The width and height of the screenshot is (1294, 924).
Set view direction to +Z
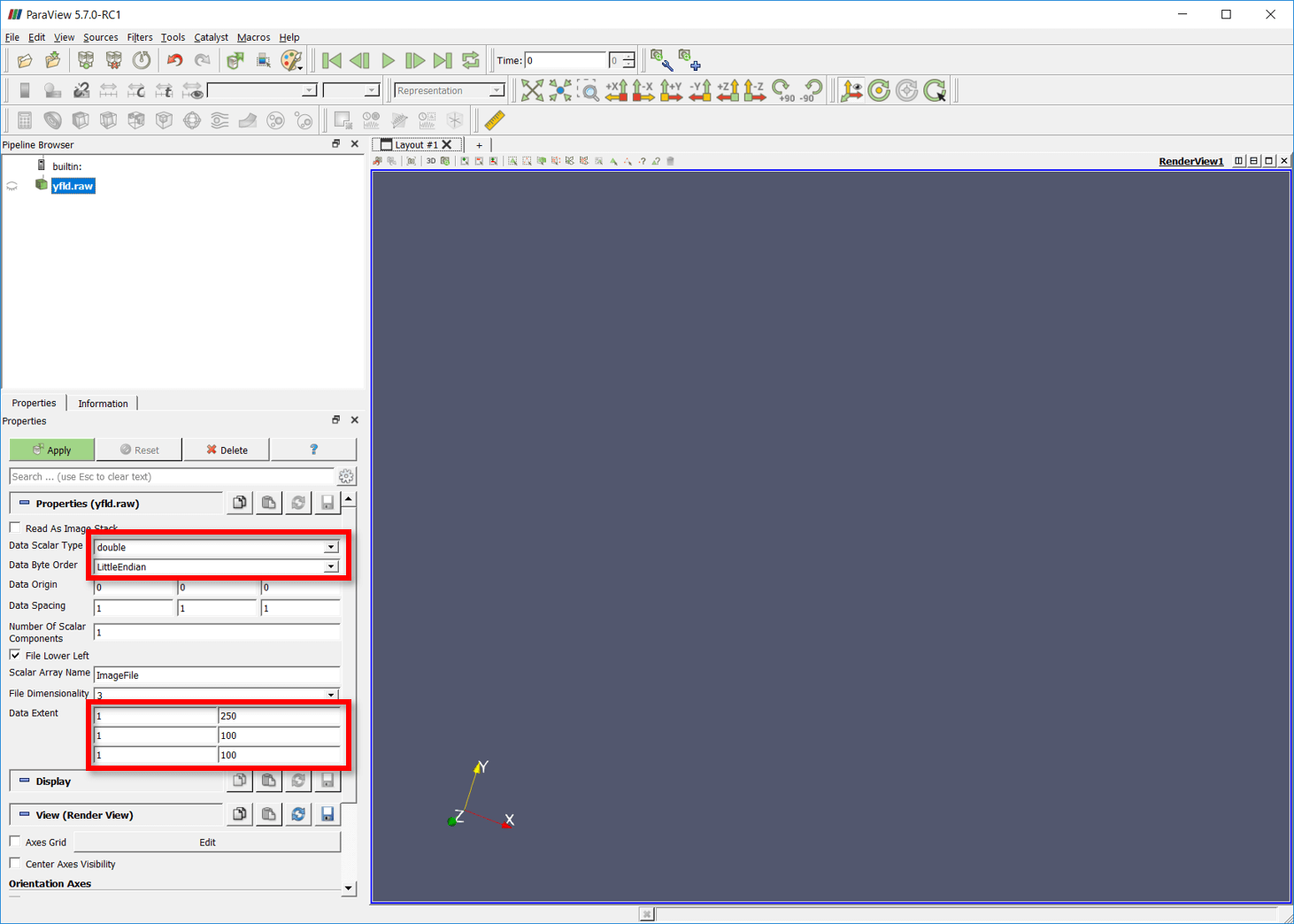pos(728,90)
